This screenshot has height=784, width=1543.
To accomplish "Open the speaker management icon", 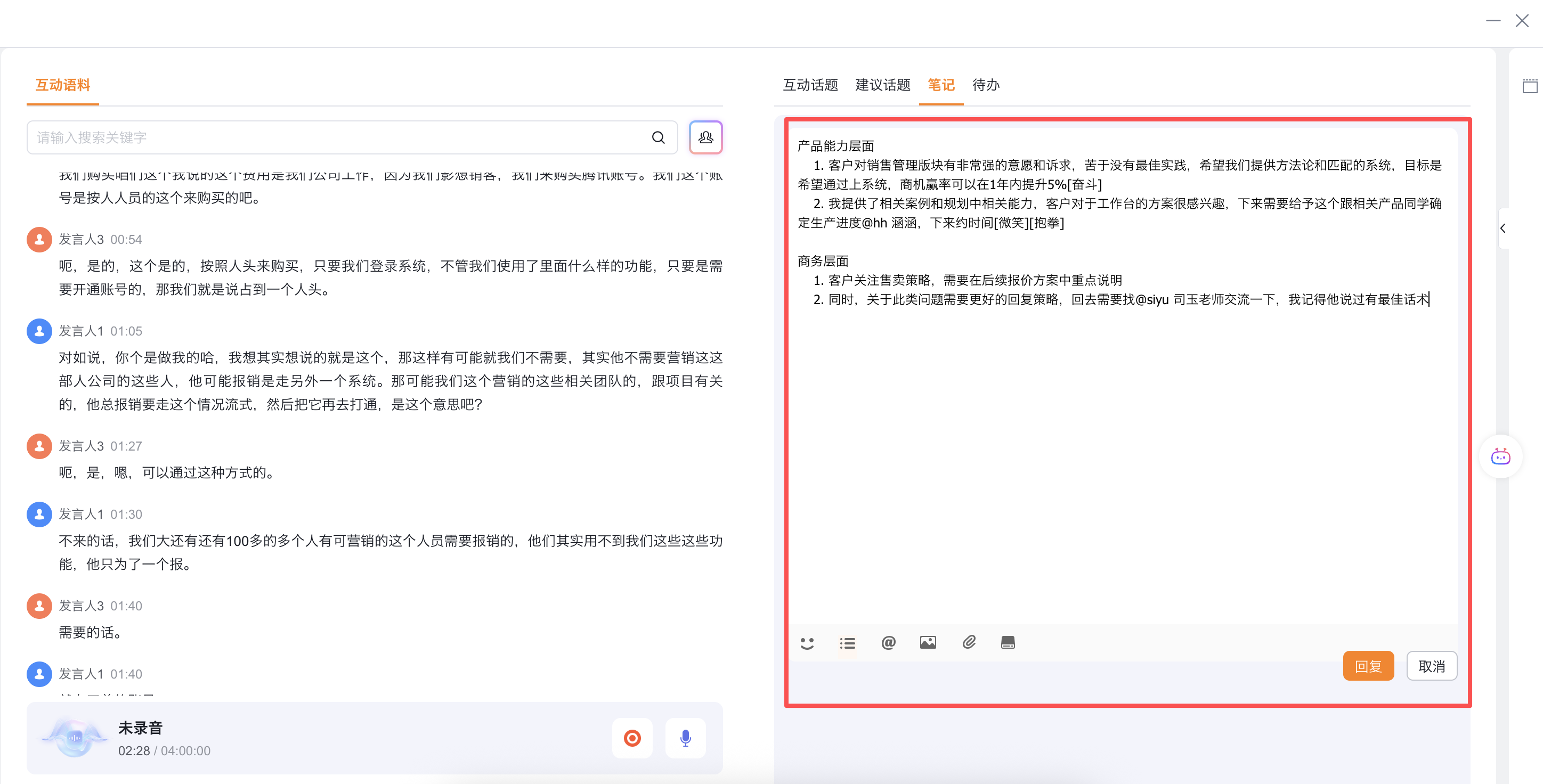I will (705, 137).
